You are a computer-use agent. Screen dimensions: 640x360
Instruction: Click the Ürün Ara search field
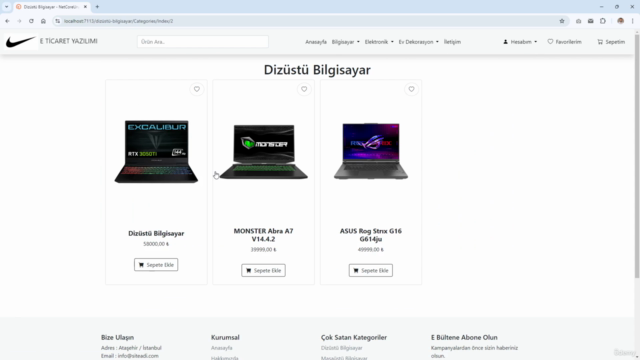(203, 42)
